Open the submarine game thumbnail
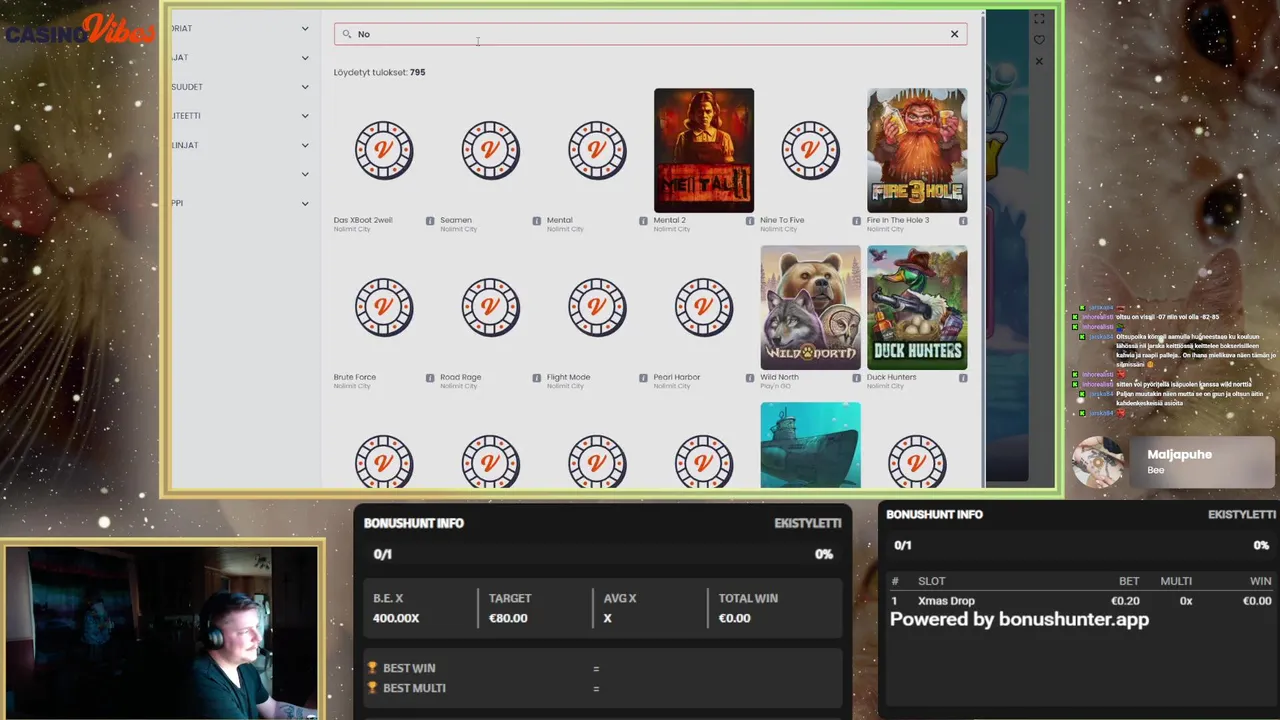Image resolution: width=1280 pixels, height=720 pixels. pyautogui.click(x=810, y=445)
